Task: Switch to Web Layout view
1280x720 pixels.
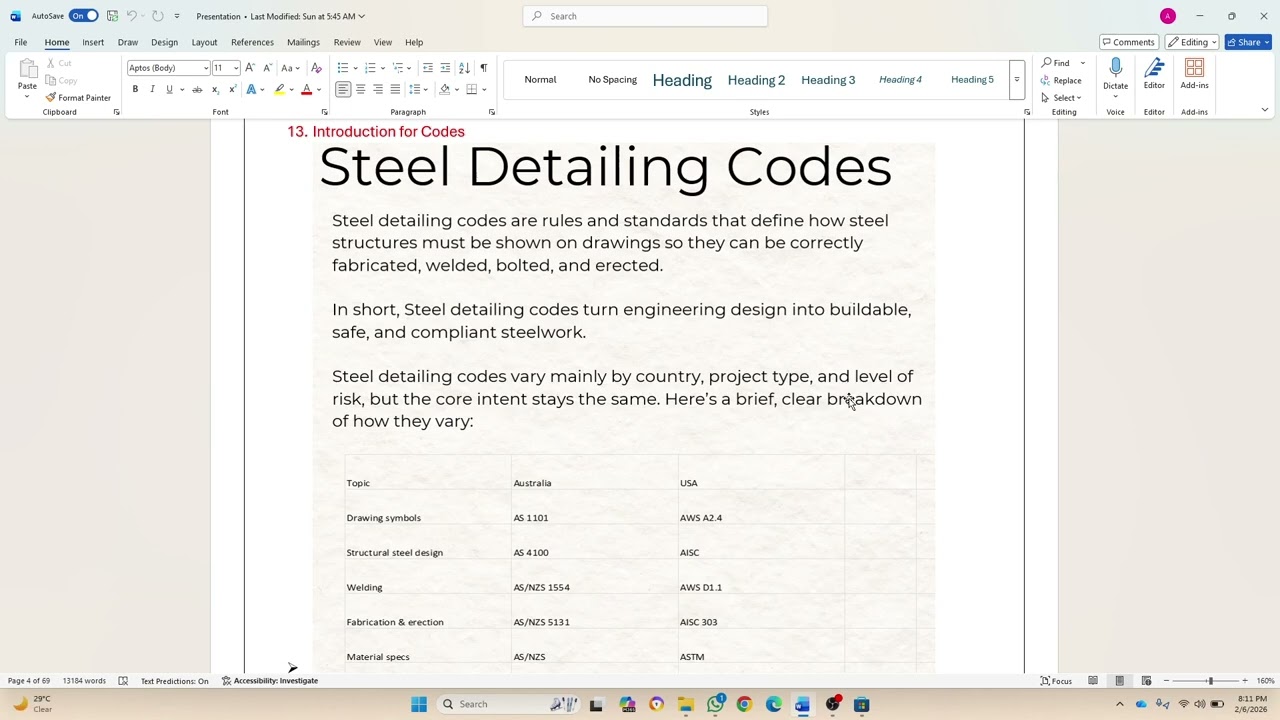Action: pyautogui.click(x=1146, y=681)
